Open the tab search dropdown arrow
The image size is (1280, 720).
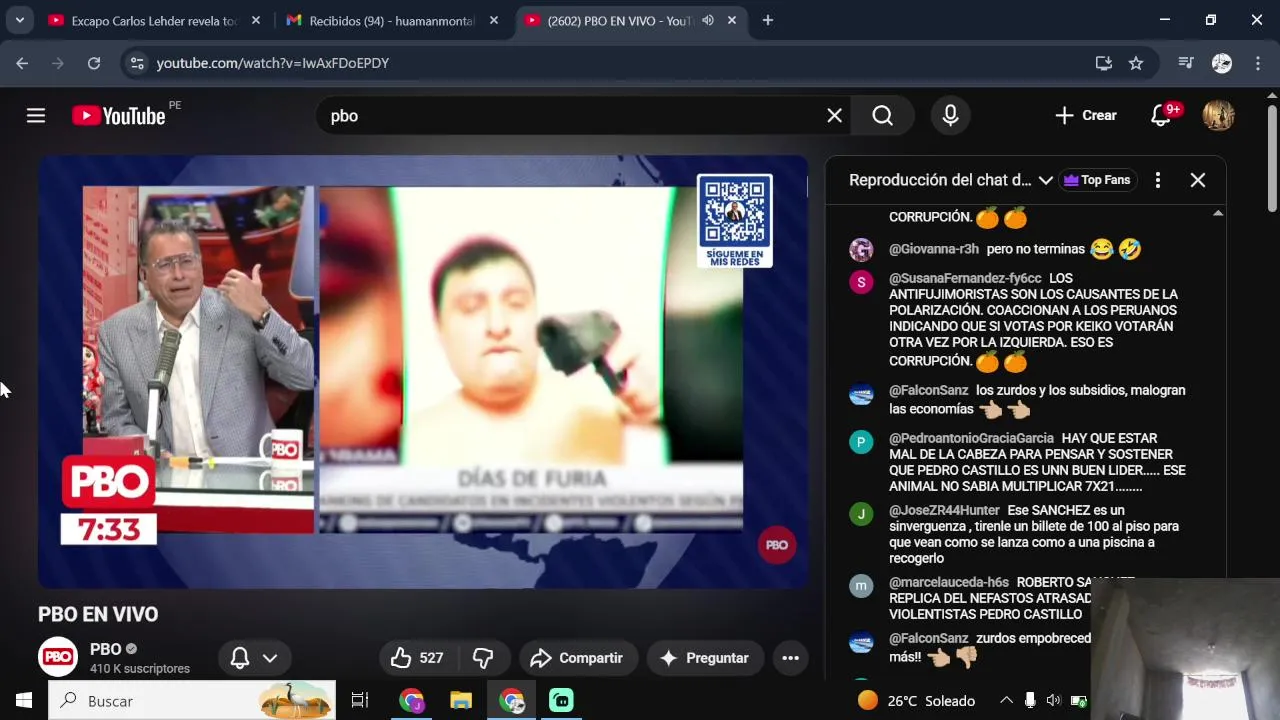19,20
